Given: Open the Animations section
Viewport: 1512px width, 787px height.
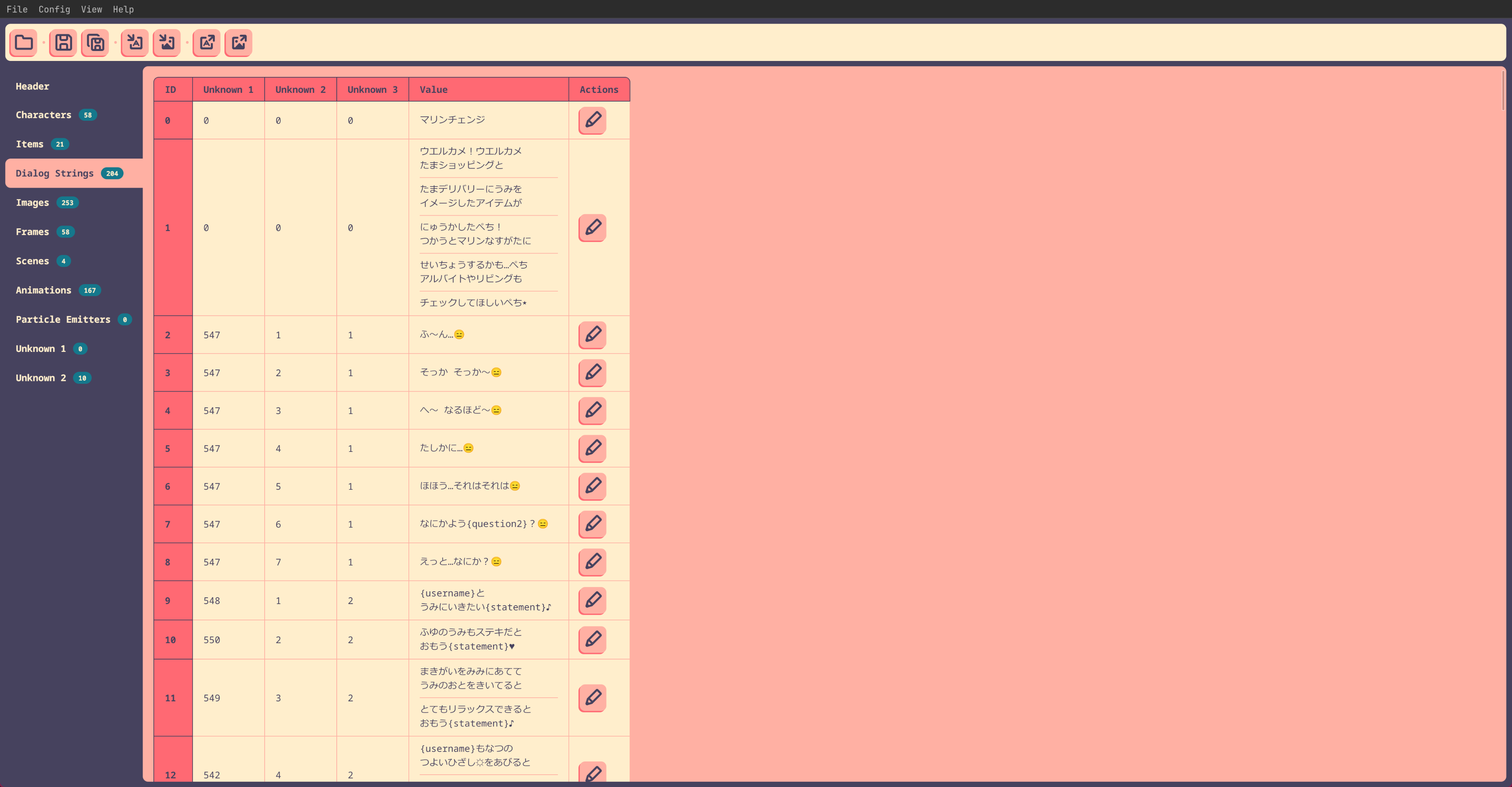Looking at the screenshot, I should click(x=74, y=290).
